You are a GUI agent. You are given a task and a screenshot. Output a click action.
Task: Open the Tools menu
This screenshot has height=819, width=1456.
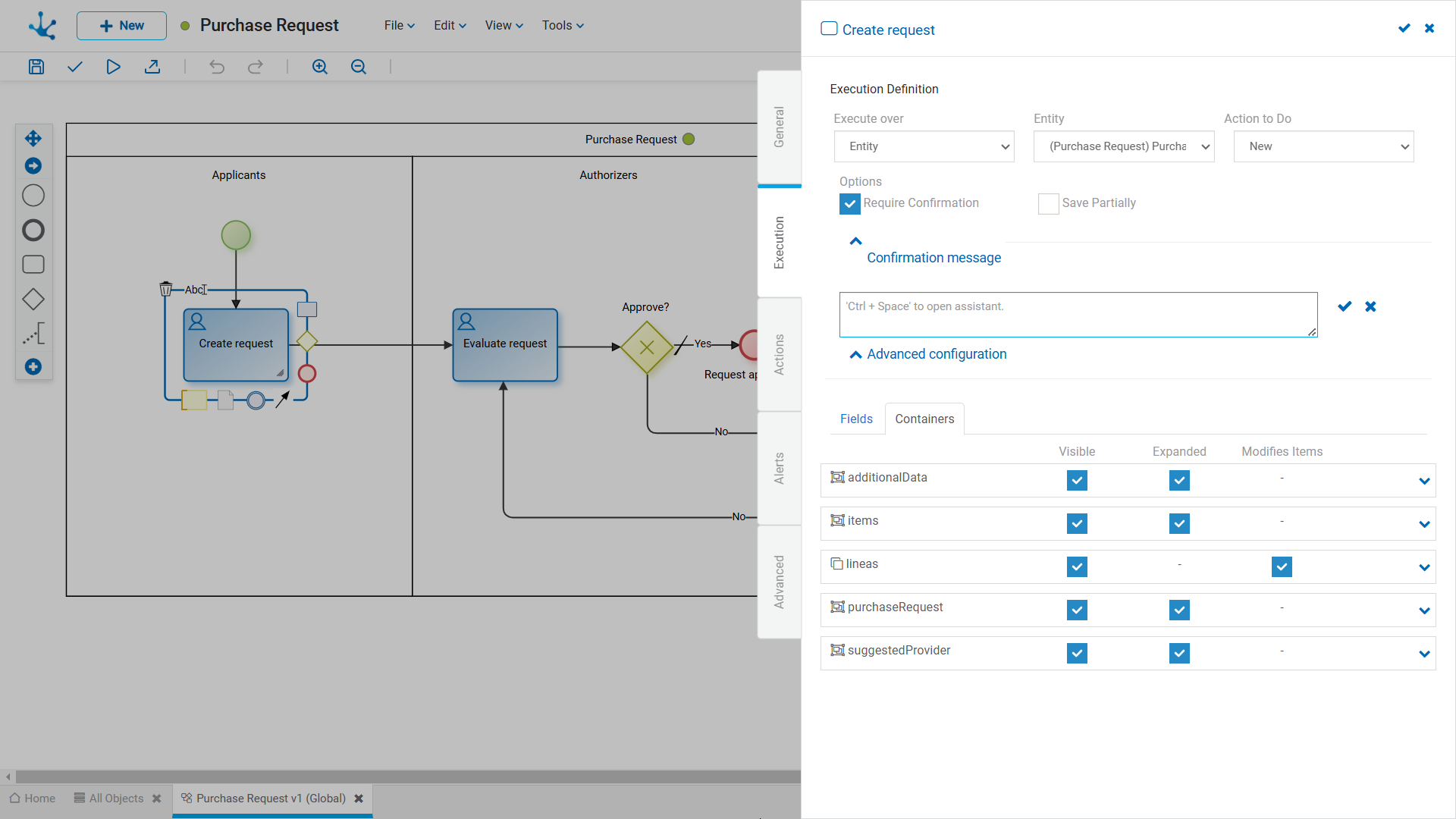(563, 25)
